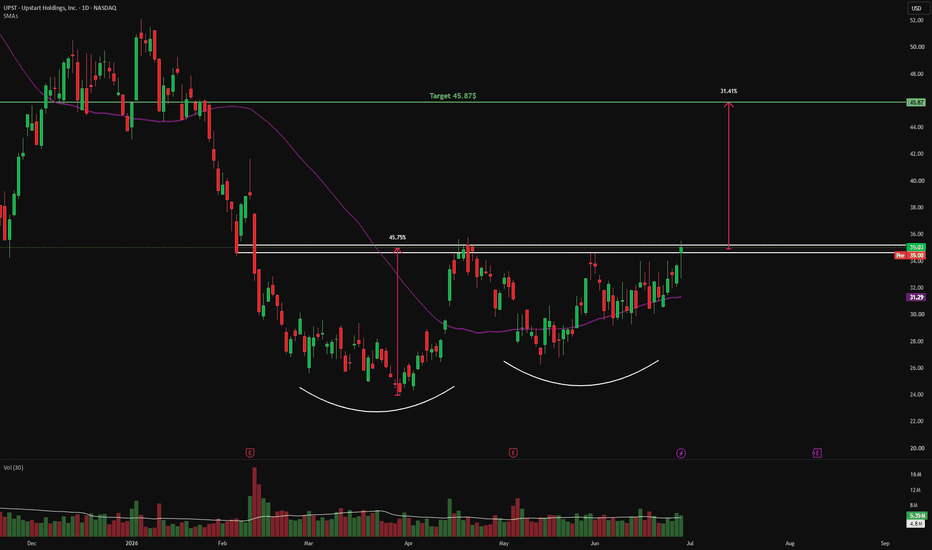
Task: Click the Apr date axis label
Action: coord(408,543)
